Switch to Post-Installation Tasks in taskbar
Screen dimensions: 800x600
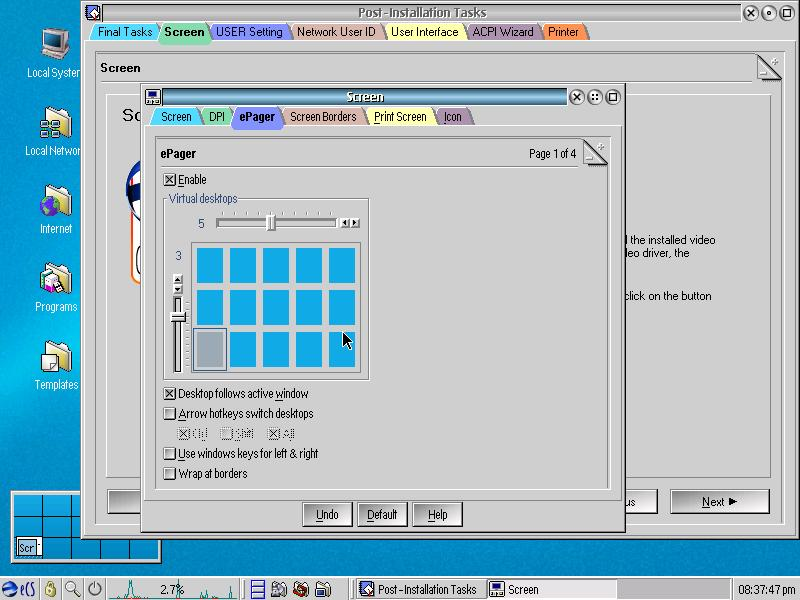click(x=420, y=589)
